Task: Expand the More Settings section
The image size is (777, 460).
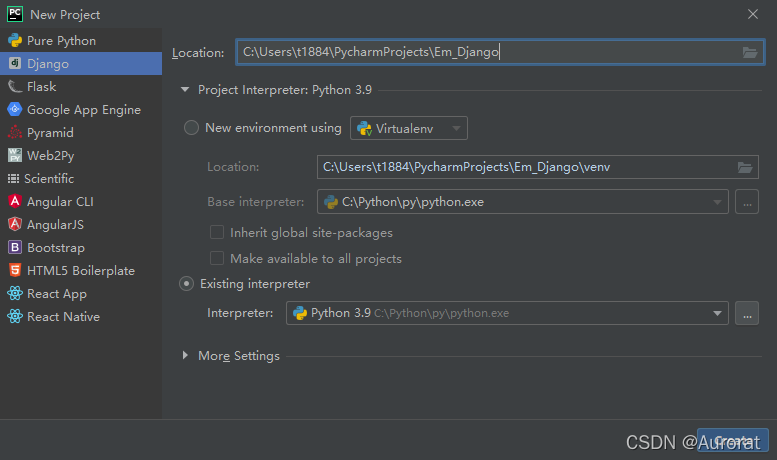Action: 185,355
